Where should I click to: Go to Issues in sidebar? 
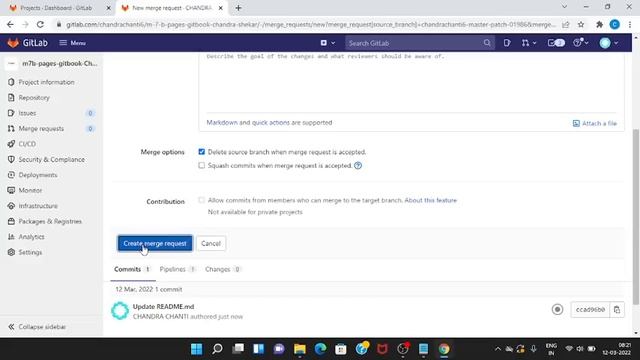click(27, 113)
